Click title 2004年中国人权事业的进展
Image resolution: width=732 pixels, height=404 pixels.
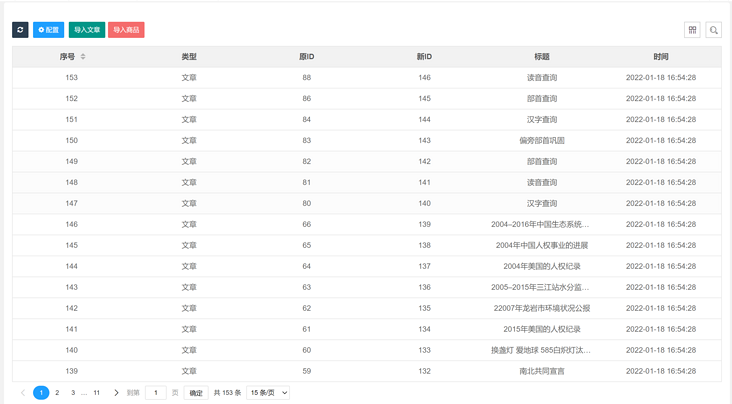tap(542, 245)
